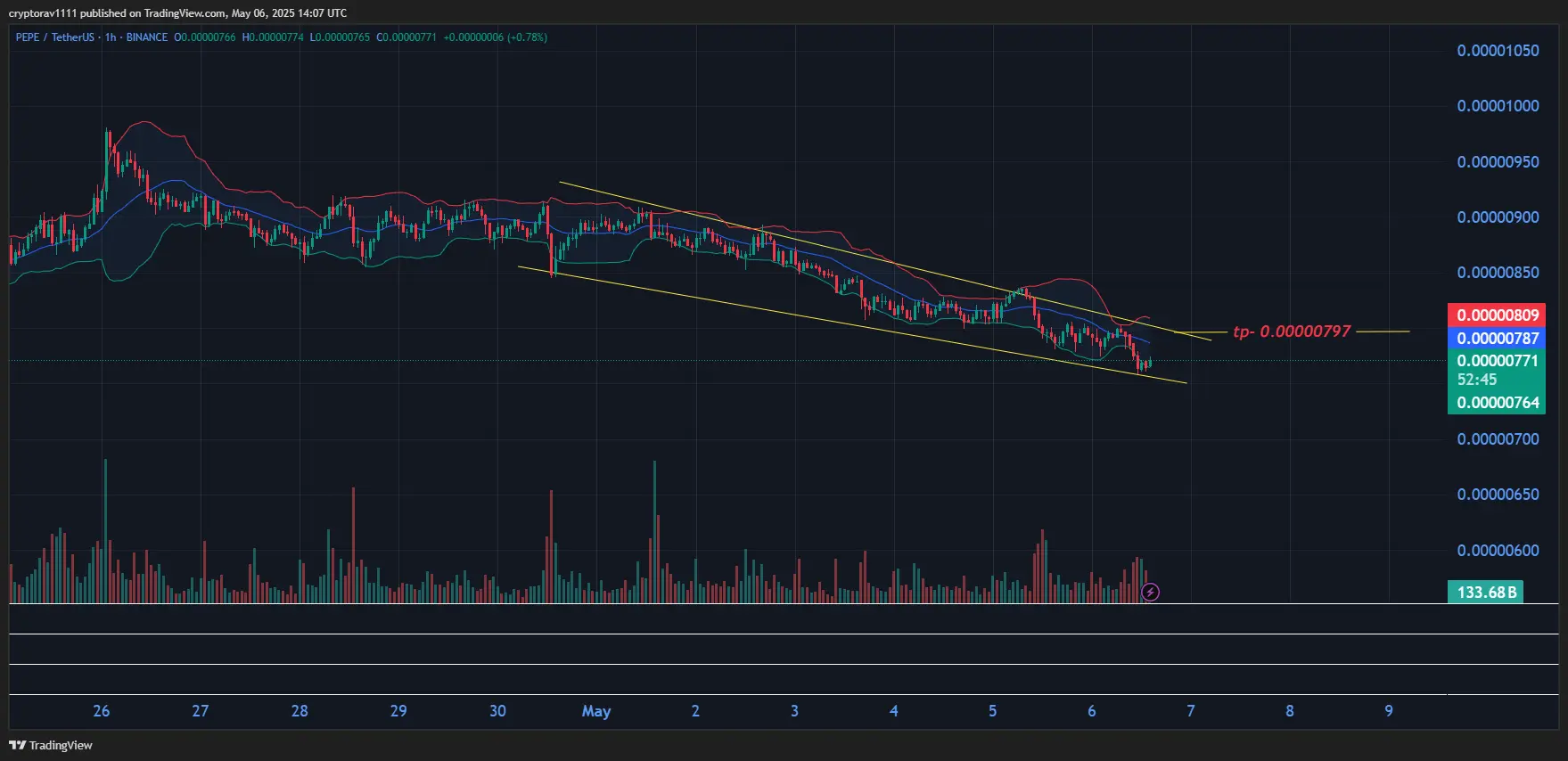Click the 0.00000900 price axis tick
Image resolution: width=1568 pixels, height=761 pixels.
[1498, 217]
